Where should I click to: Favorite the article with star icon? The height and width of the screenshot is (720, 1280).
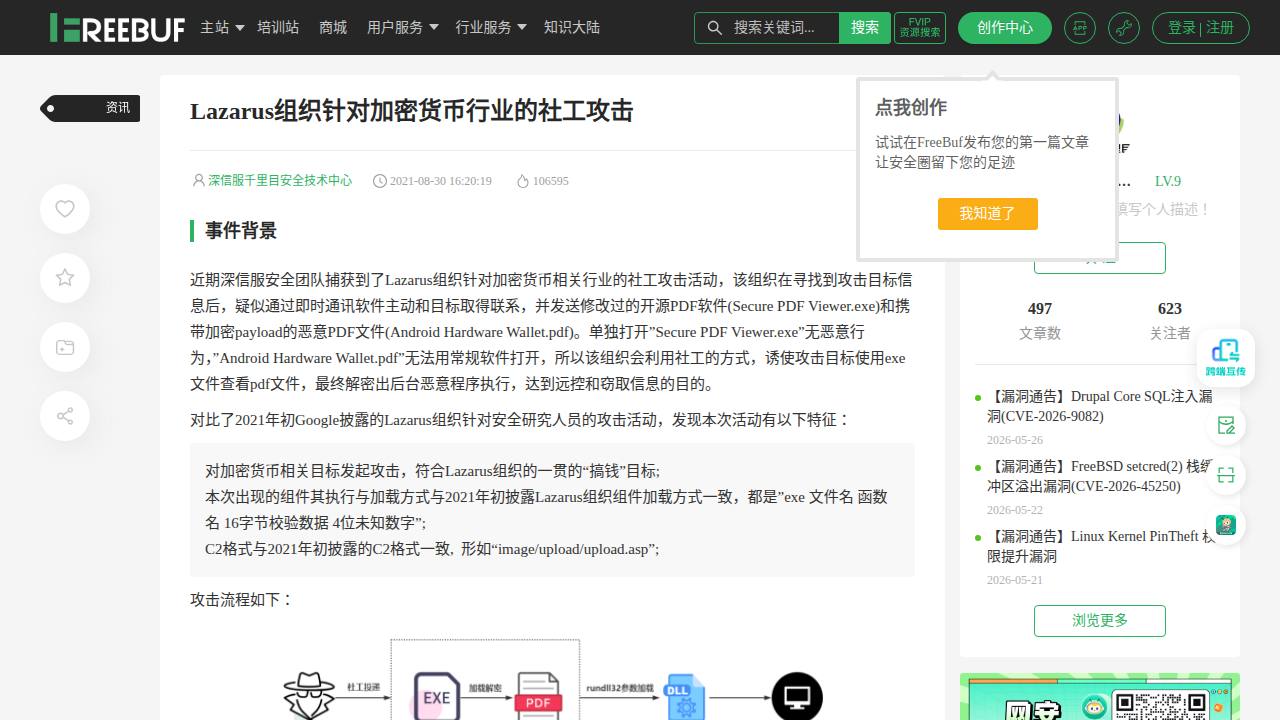pos(65,278)
